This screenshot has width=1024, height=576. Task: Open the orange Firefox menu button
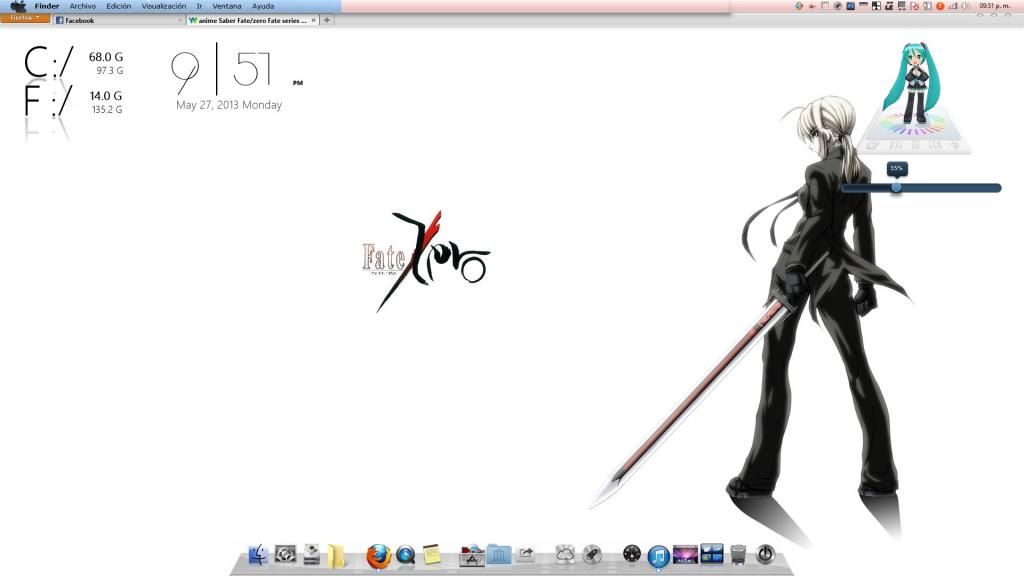pyautogui.click(x=25, y=18)
